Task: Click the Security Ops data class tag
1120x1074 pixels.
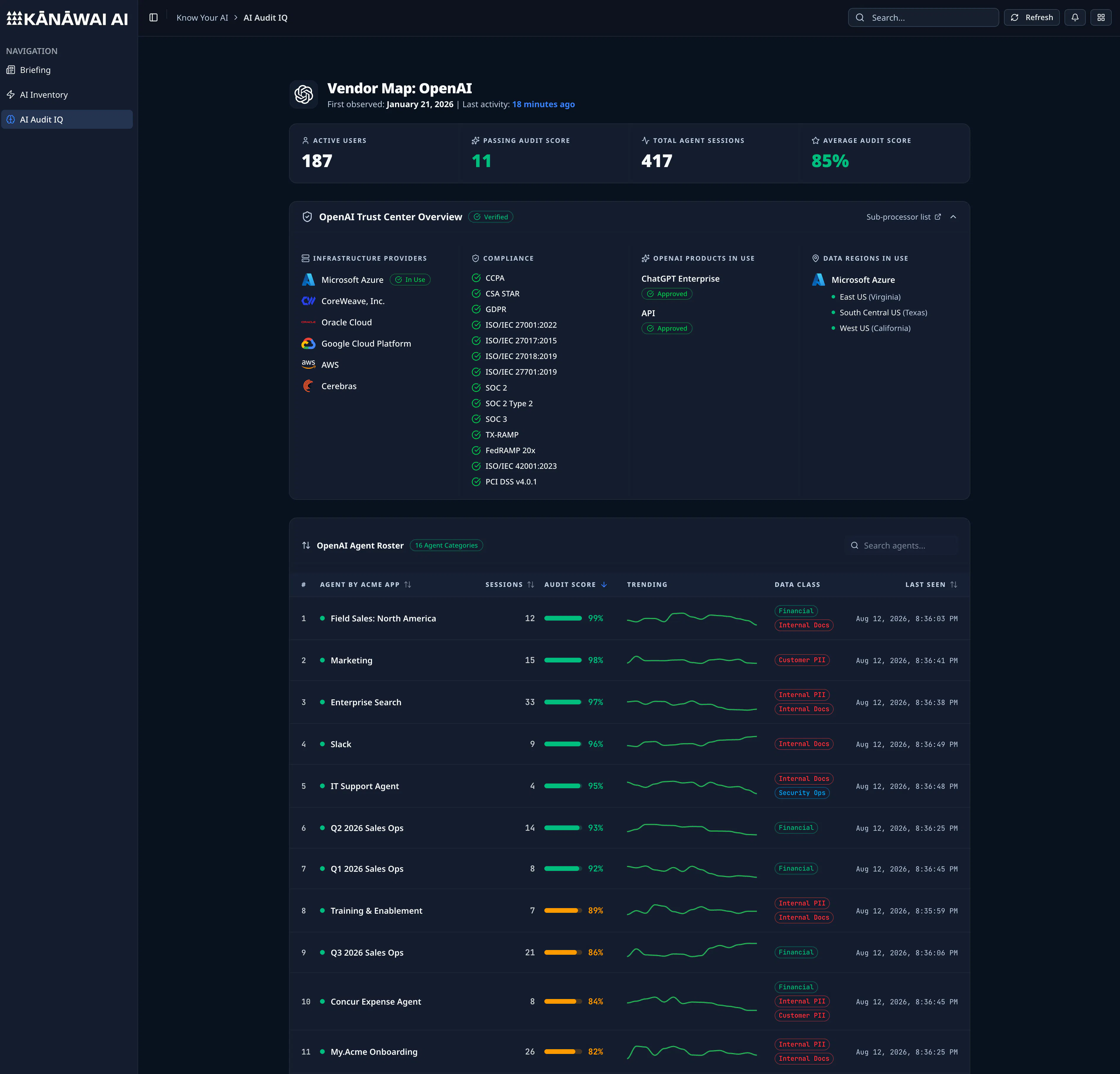Action: tap(802, 793)
